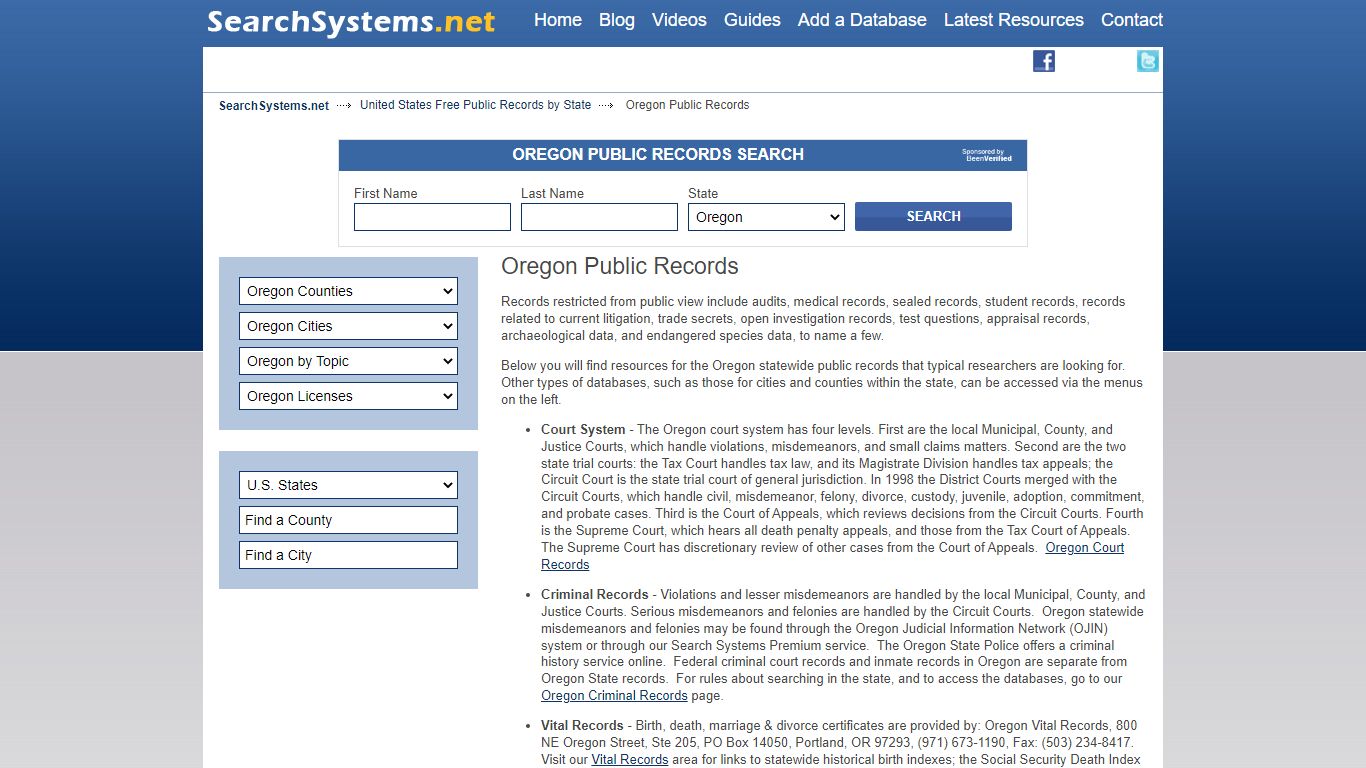
Task: Open the Facebook icon link
Action: 1044,61
